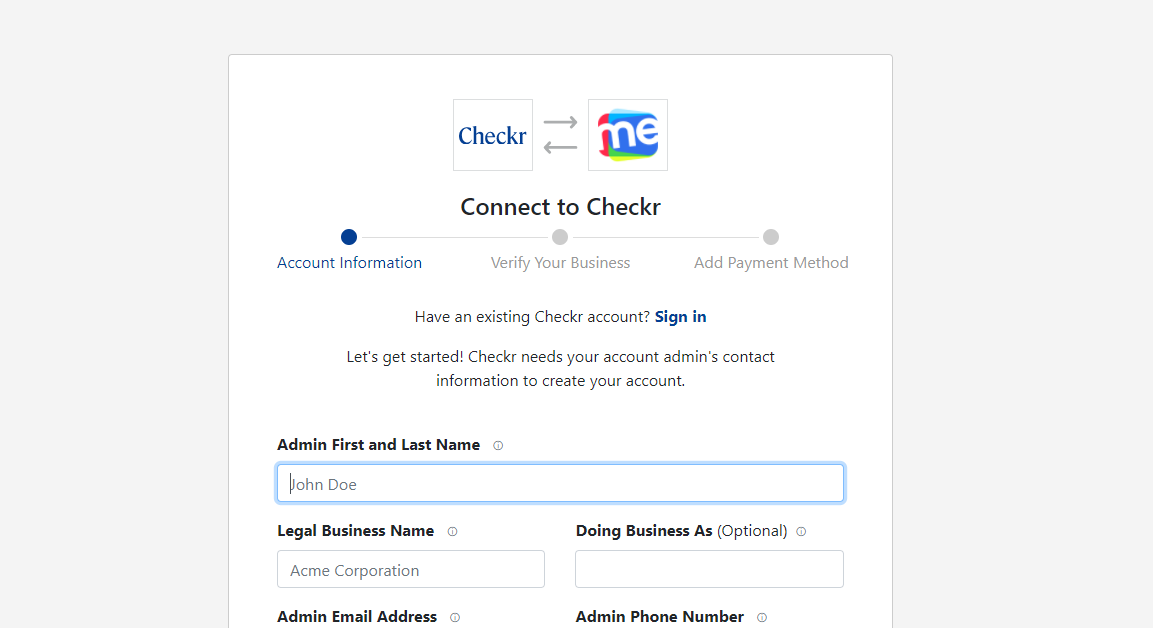Click info icon beside Admin First and Last Name
Viewport: 1153px width, 628px height.
(x=498, y=446)
